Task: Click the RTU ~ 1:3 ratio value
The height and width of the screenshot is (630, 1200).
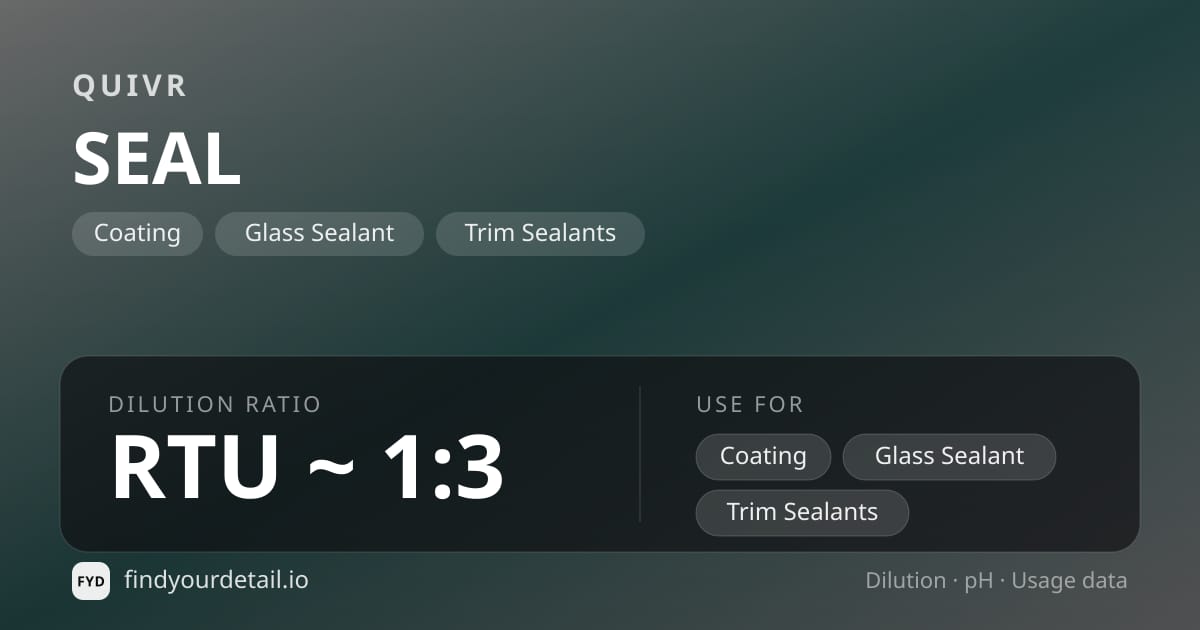Action: tap(307, 467)
